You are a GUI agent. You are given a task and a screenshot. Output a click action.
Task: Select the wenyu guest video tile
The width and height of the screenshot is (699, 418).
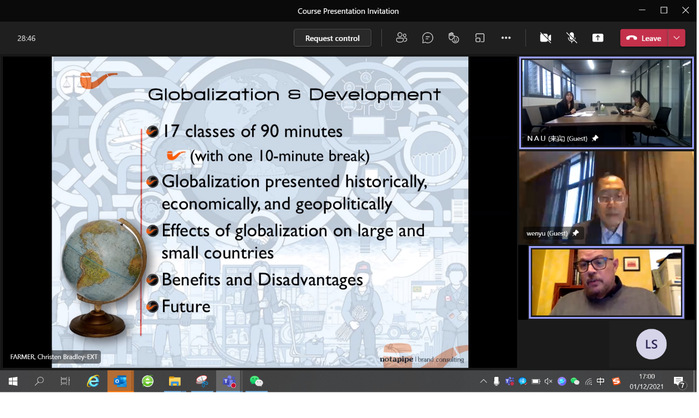click(606, 197)
